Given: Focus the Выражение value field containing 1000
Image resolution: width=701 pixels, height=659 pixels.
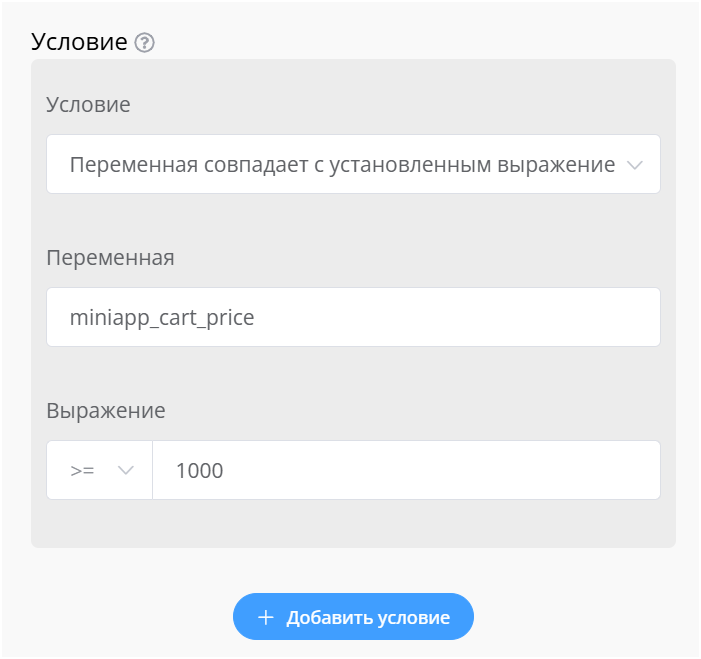Looking at the screenshot, I should click(406, 470).
